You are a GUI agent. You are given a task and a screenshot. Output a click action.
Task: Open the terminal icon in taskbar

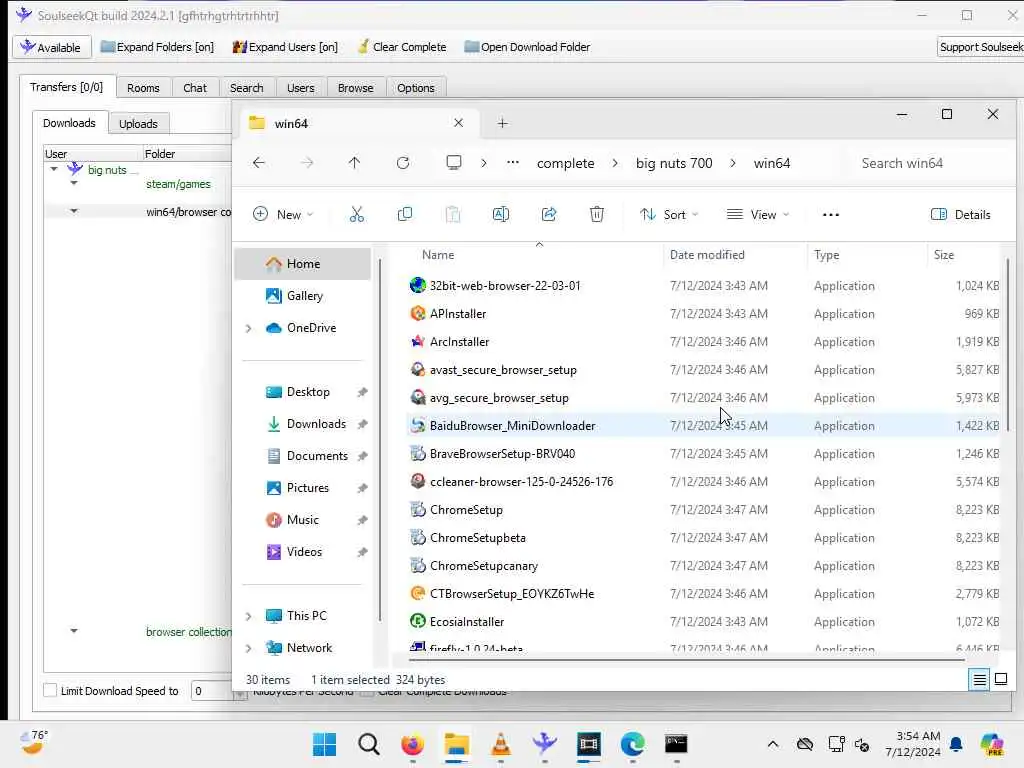(676, 744)
